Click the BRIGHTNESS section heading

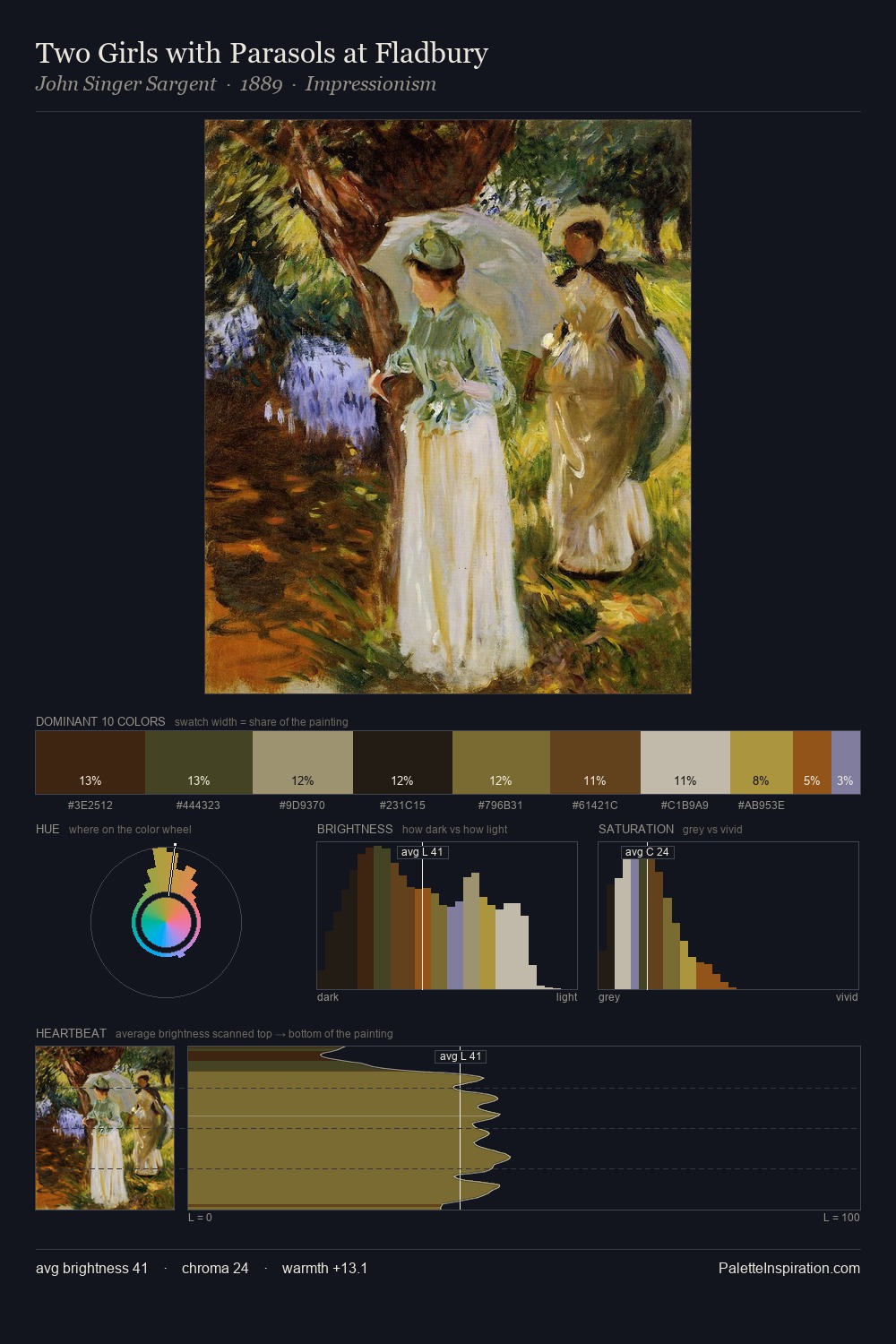[355, 829]
